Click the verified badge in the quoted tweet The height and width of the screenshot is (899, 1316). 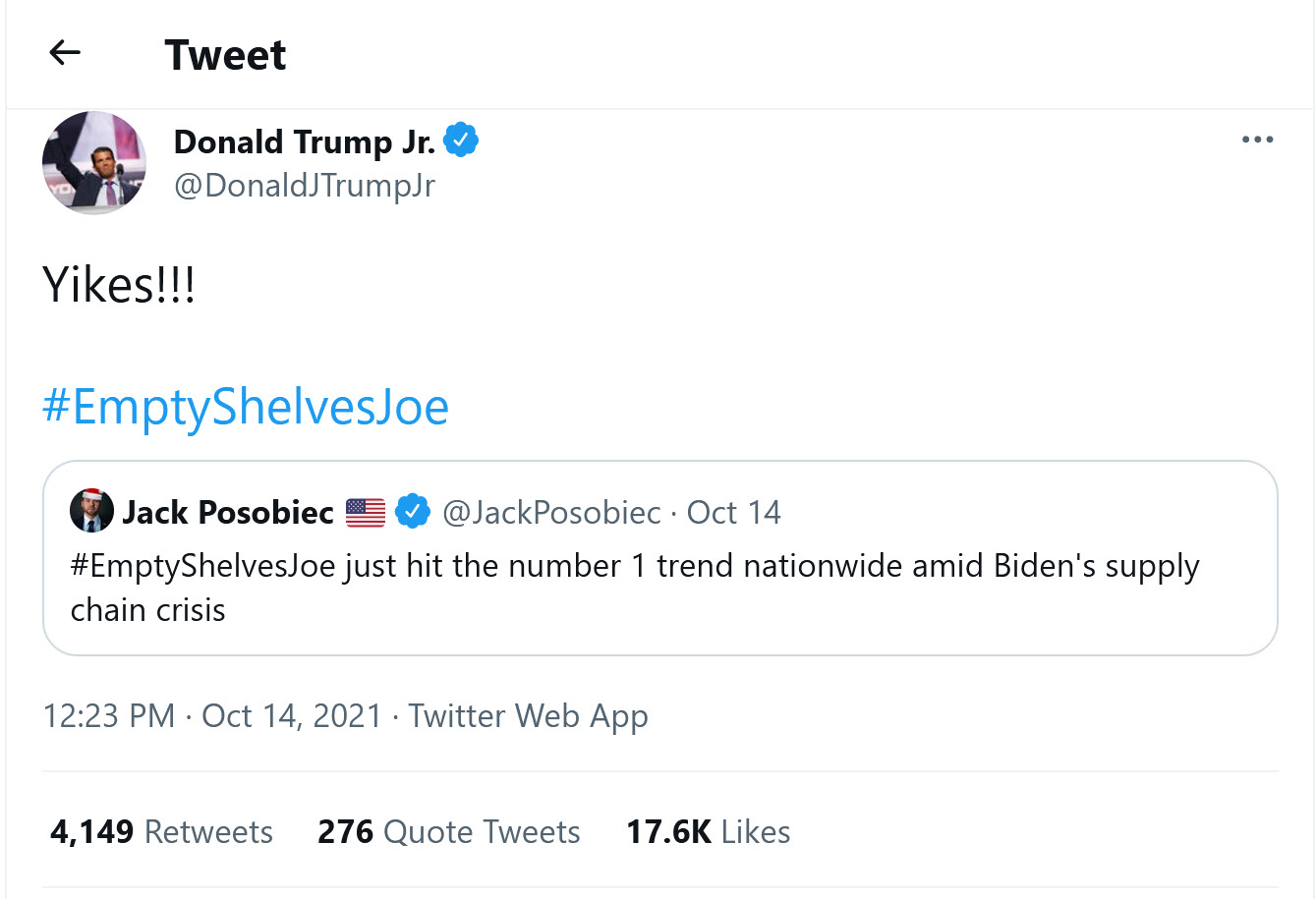pos(413,511)
